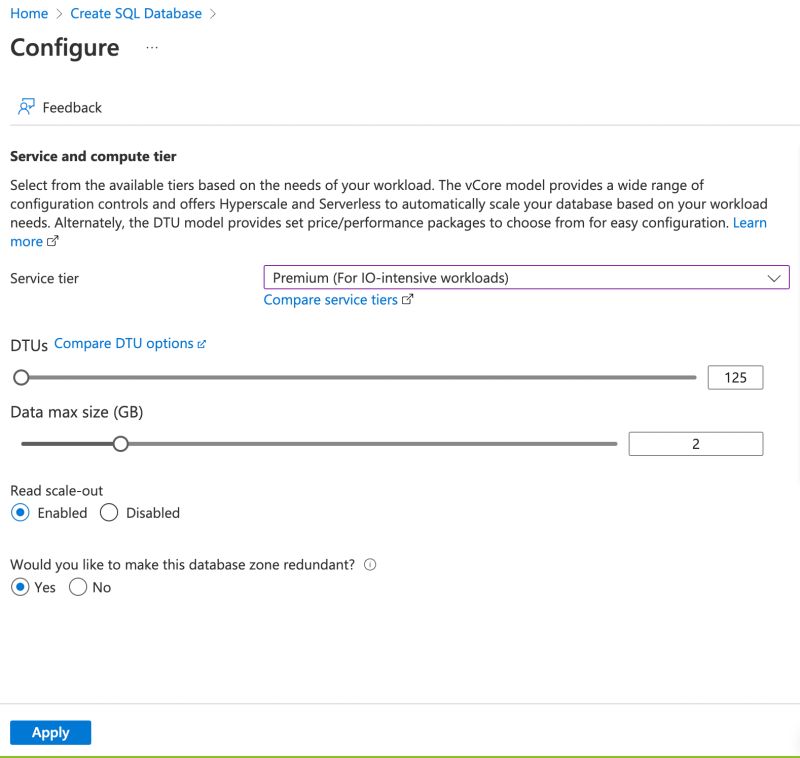Click the DTUs value field showing 125
800x758 pixels.
pos(736,377)
